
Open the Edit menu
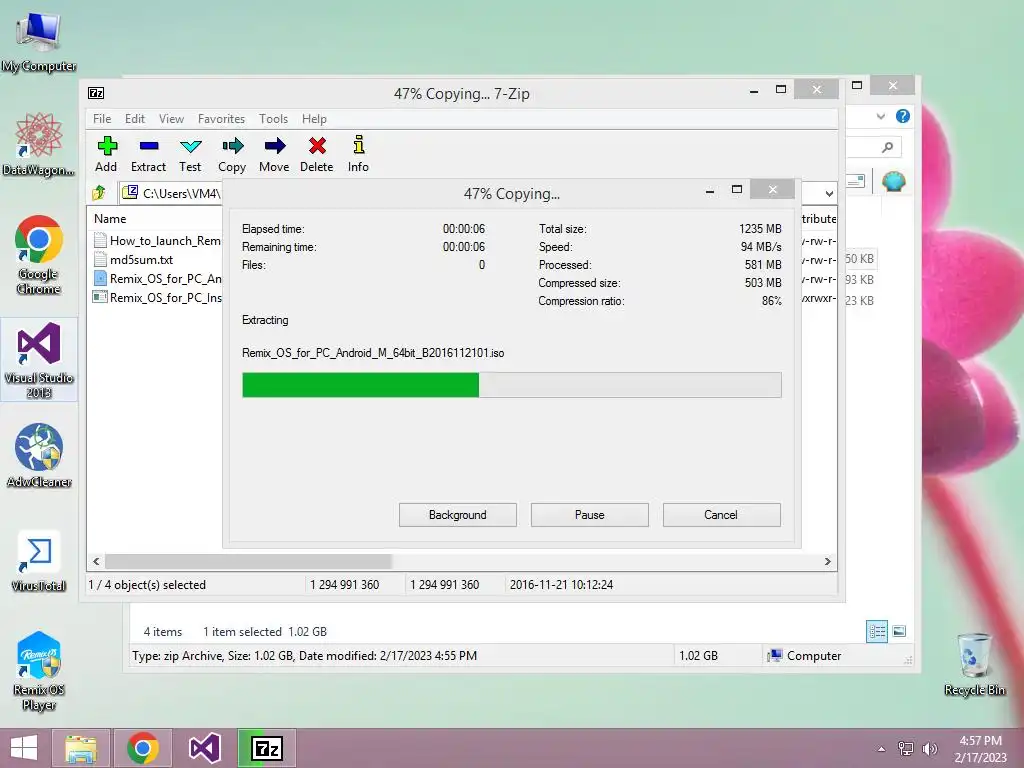[135, 119]
